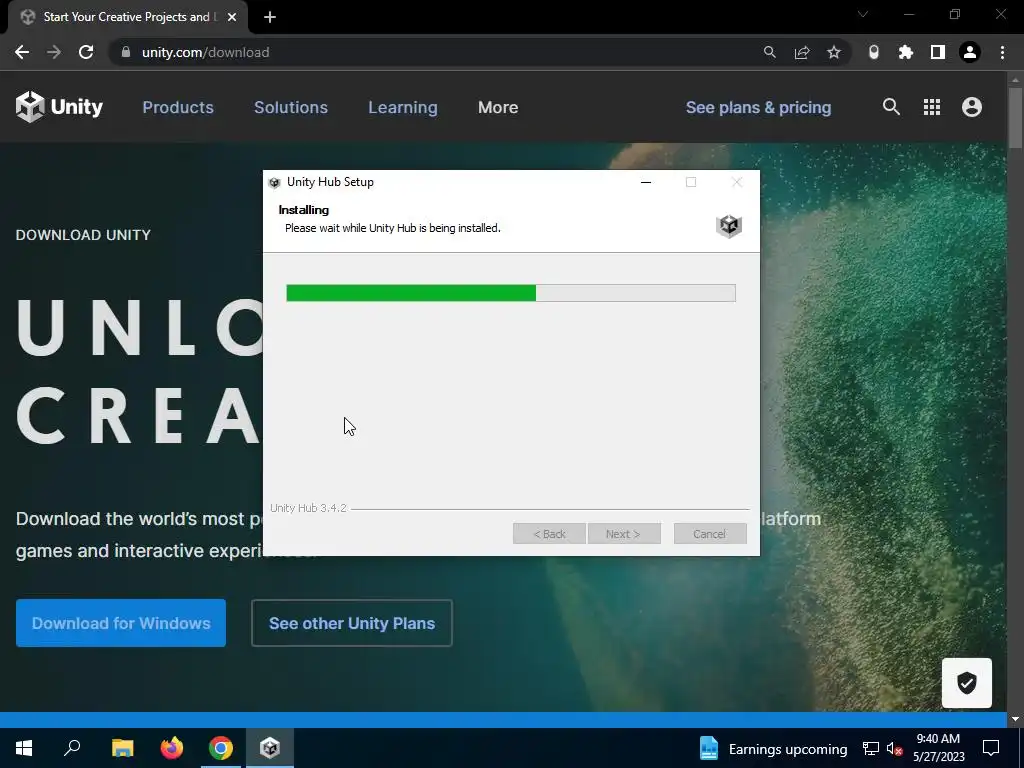Click the disabled Back button in installer
The width and height of the screenshot is (1024, 768).
pyautogui.click(x=549, y=534)
